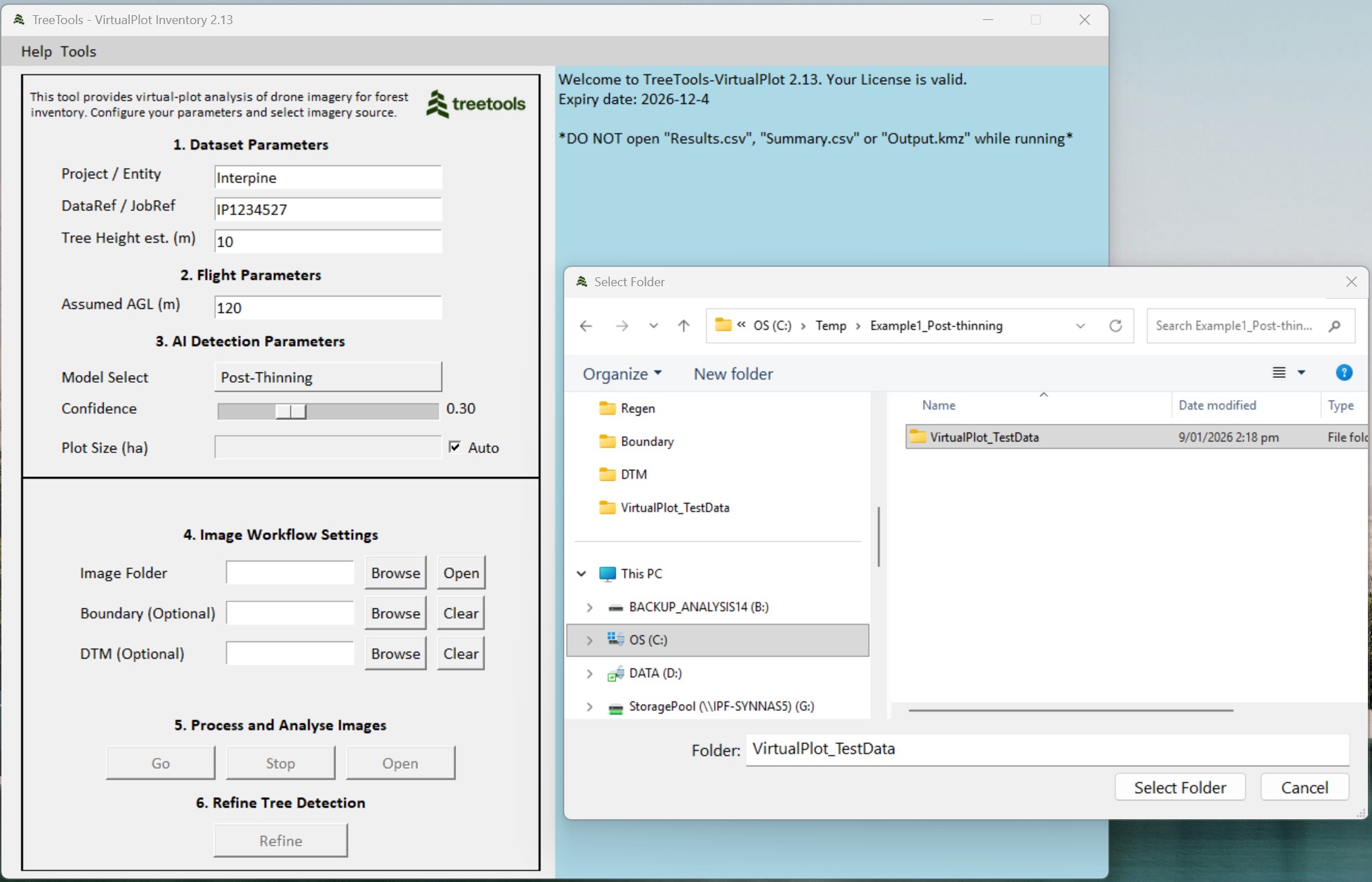Open the blue Help question icon
This screenshot has width=1372, height=882.
point(1343,373)
